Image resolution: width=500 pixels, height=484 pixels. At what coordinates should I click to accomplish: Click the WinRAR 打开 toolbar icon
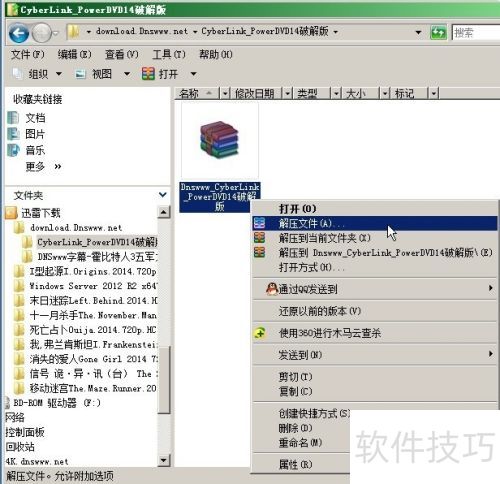click(x=148, y=73)
